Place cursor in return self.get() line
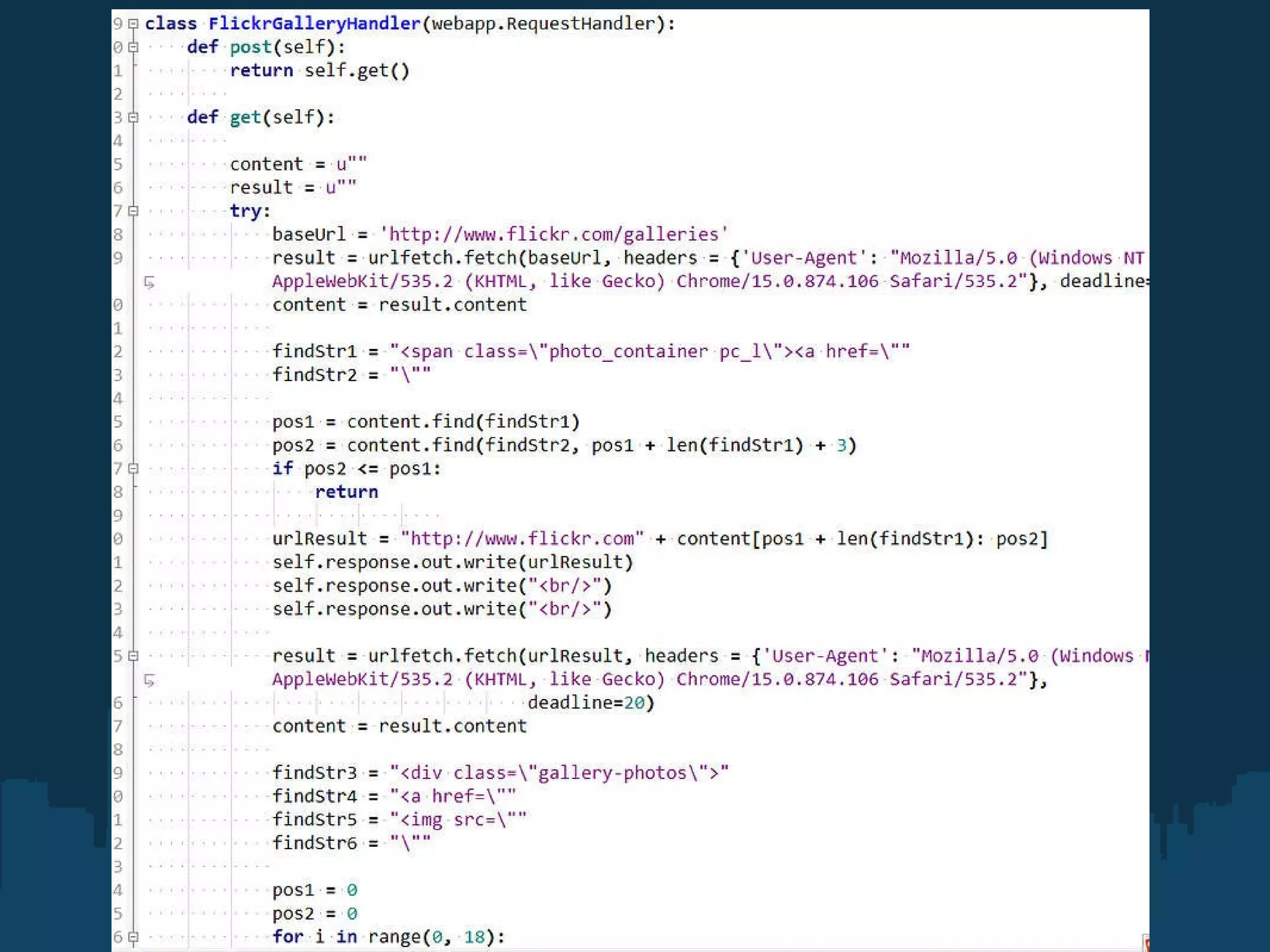This screenshot has width=1270, height=952. (x=319, y=71)
